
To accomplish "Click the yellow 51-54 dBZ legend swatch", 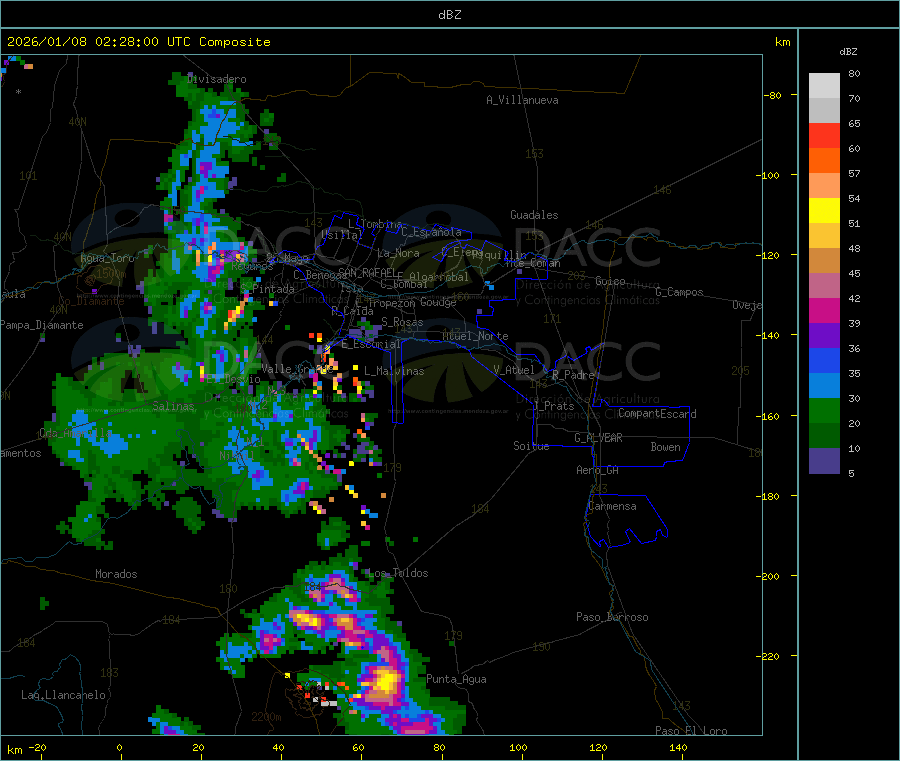I will [x=824, y=211].
